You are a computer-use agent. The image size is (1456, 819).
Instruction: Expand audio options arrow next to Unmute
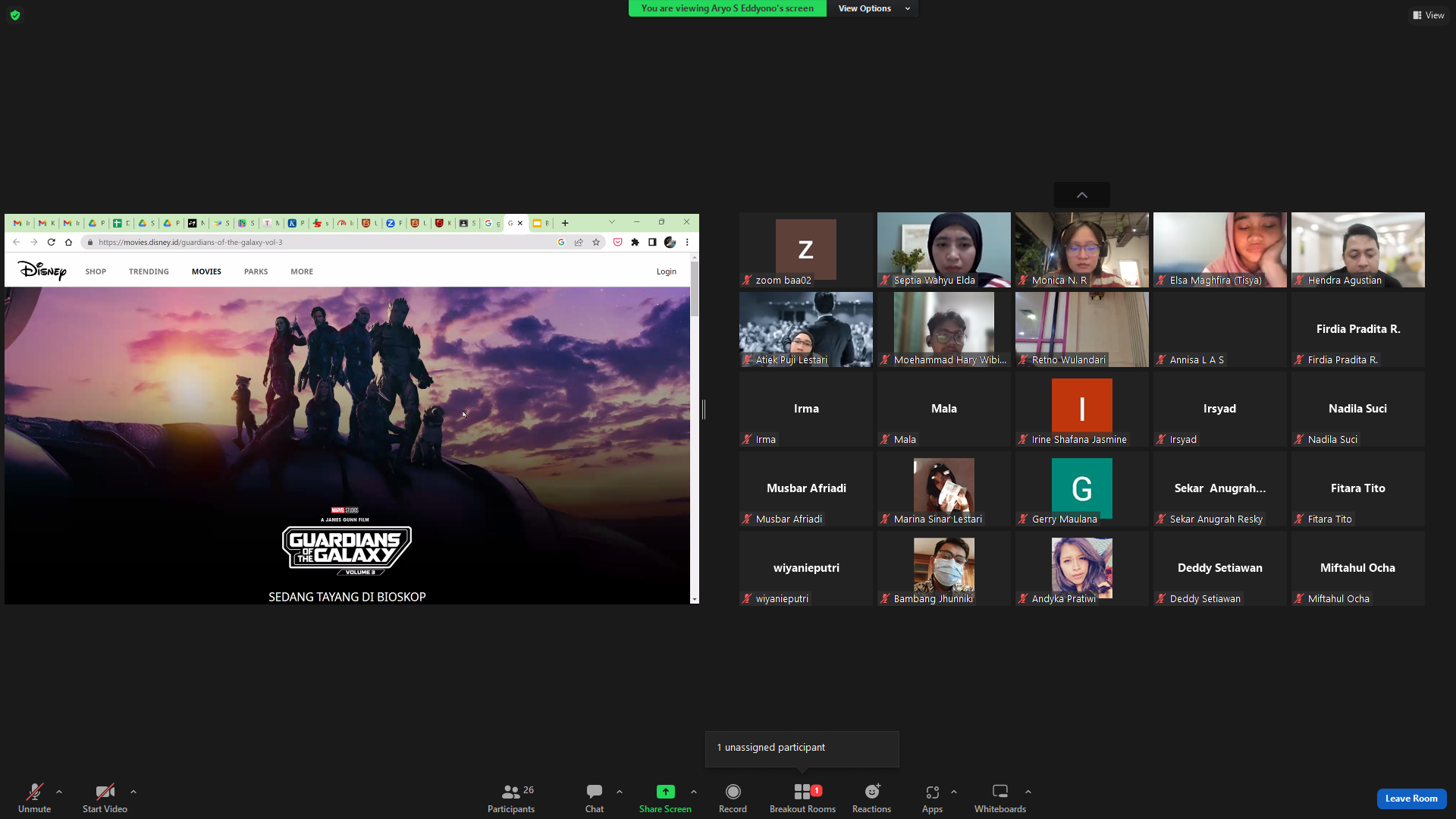pos(59,792)
